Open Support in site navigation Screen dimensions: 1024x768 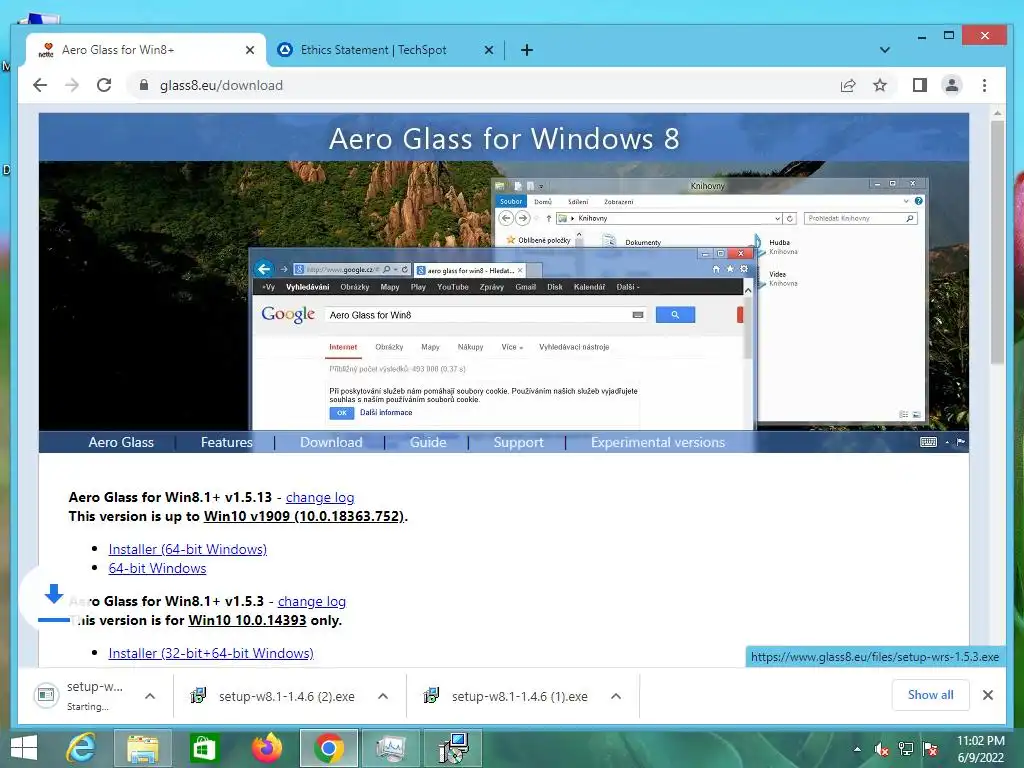pyautogui.click(x=519, y=442)
